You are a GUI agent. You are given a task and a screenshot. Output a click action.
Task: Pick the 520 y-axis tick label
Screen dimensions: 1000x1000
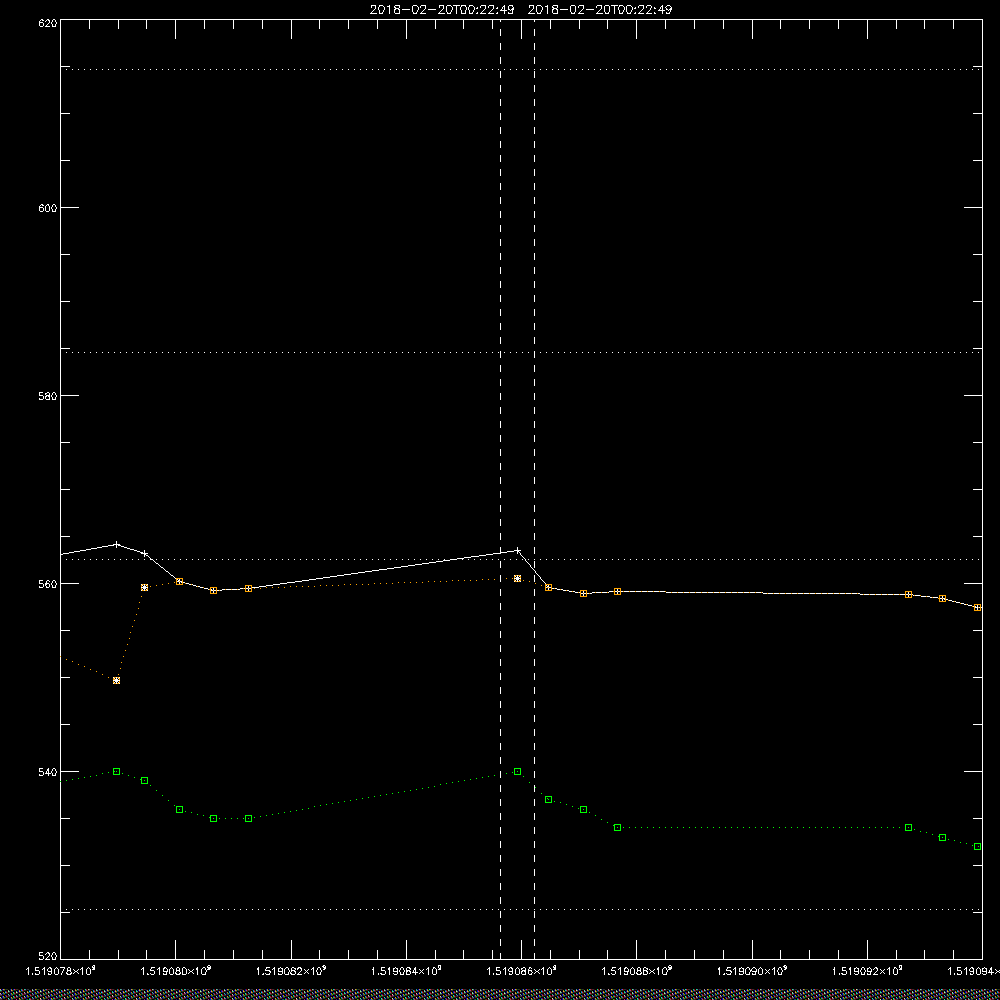(48, 957)
